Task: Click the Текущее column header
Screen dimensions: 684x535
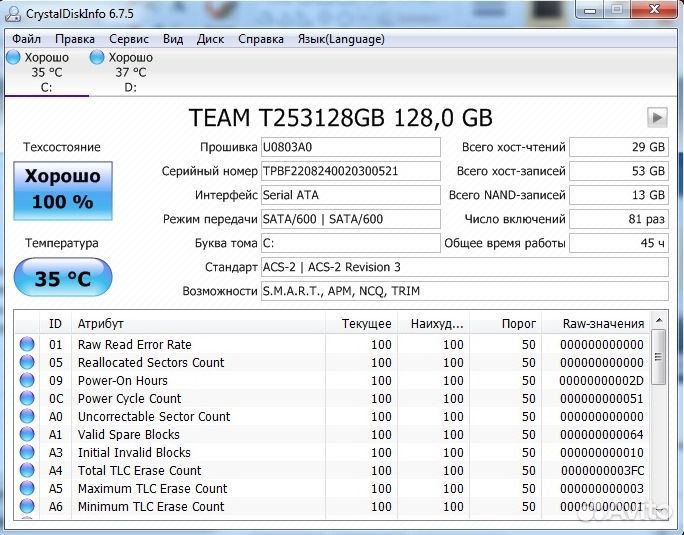Action: point(362,323)
